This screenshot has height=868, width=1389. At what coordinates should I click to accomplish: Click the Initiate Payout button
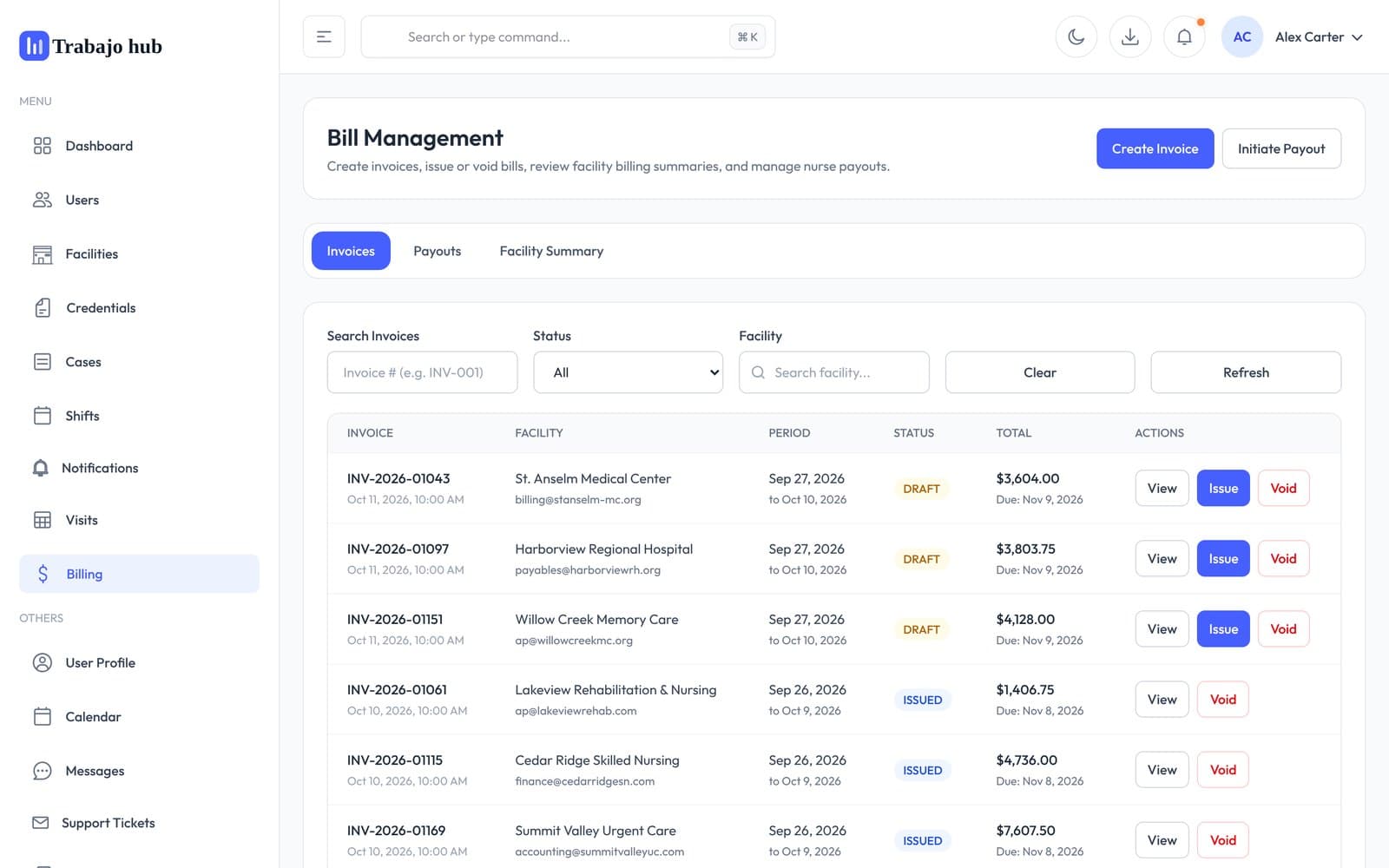1281,148
